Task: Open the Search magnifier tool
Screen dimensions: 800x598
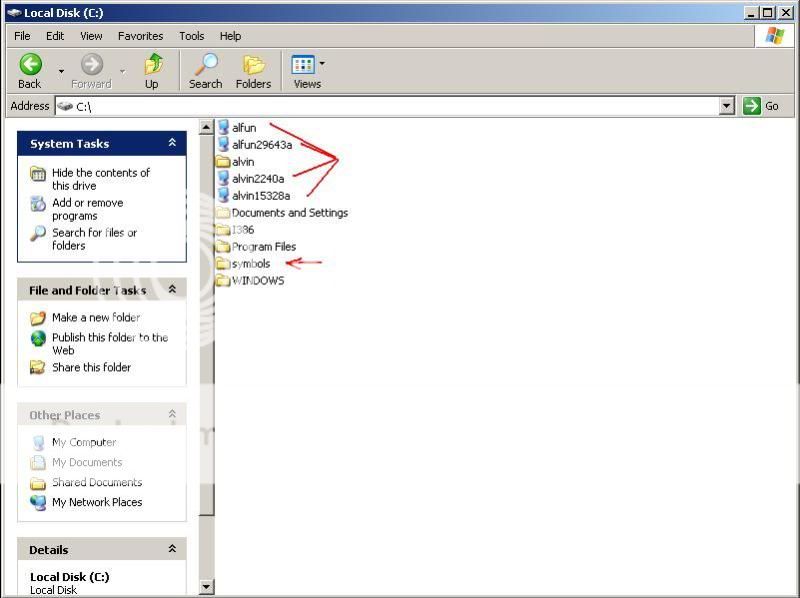Action: 206,65
